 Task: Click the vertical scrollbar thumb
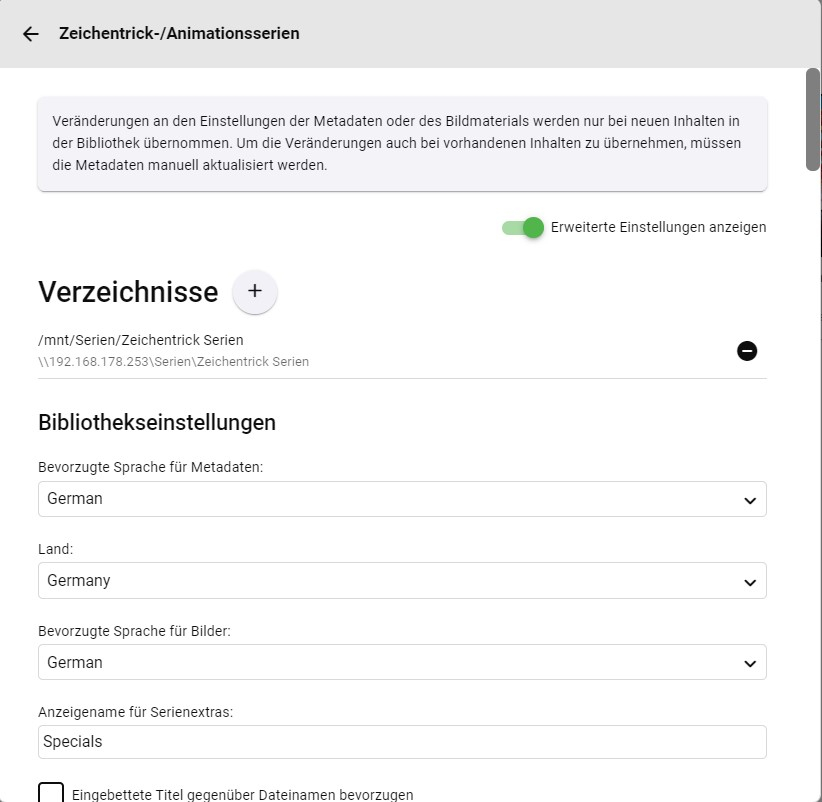(x=813, y=120)
